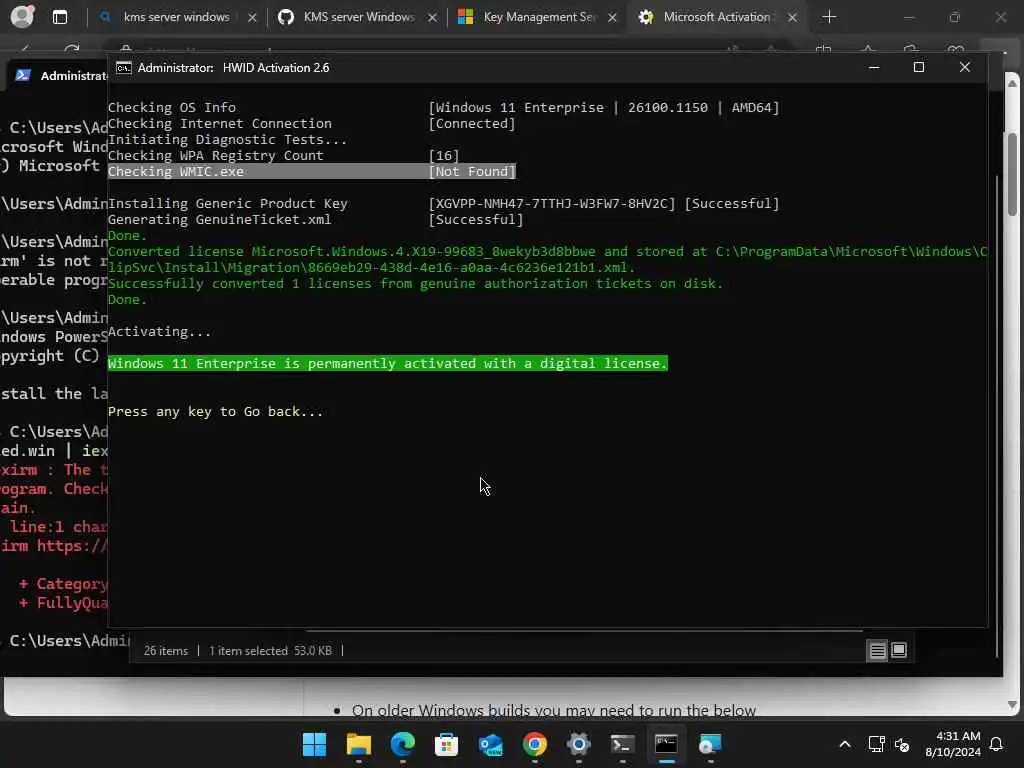Switch to 'Key Management Ser' tab

point(539,17)
